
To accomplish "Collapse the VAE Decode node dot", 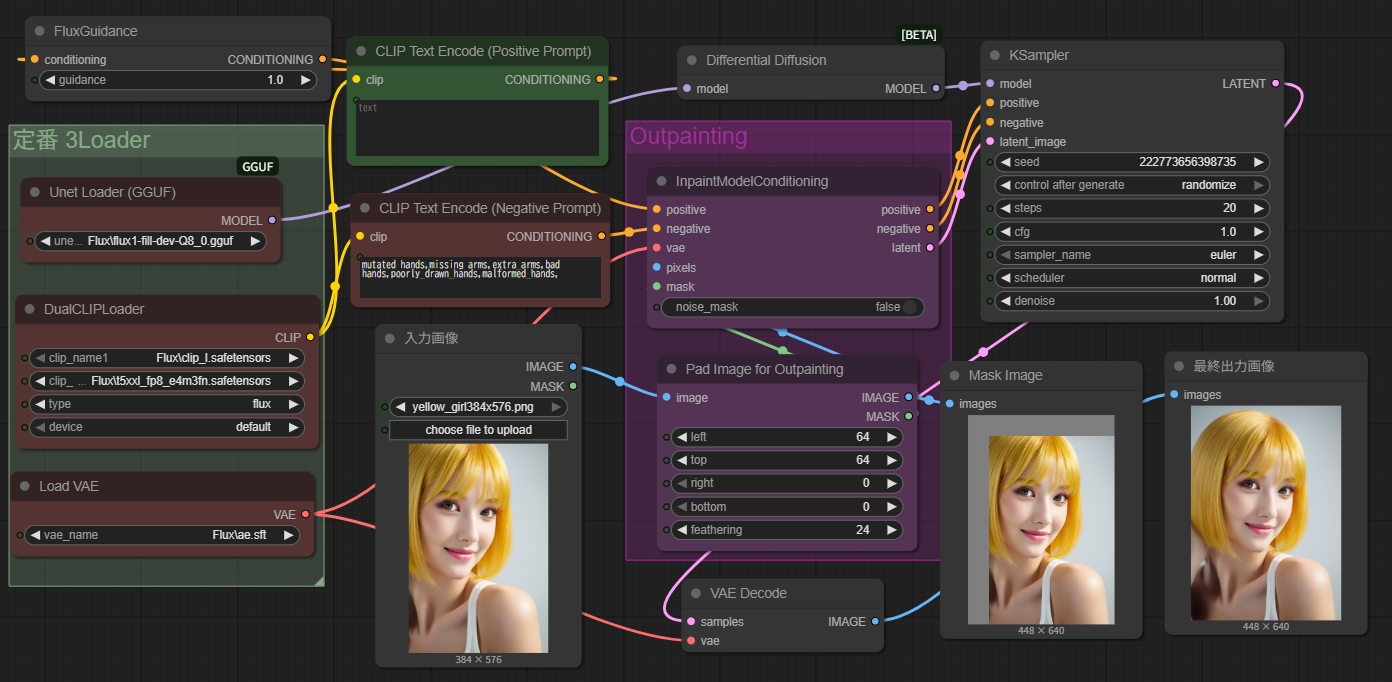I will pyautogui.click(x=696, y=593).
